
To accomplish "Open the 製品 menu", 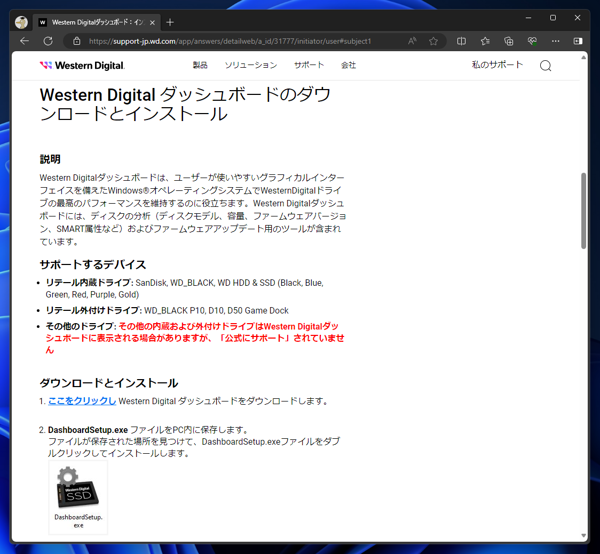I will coord(200,65).
